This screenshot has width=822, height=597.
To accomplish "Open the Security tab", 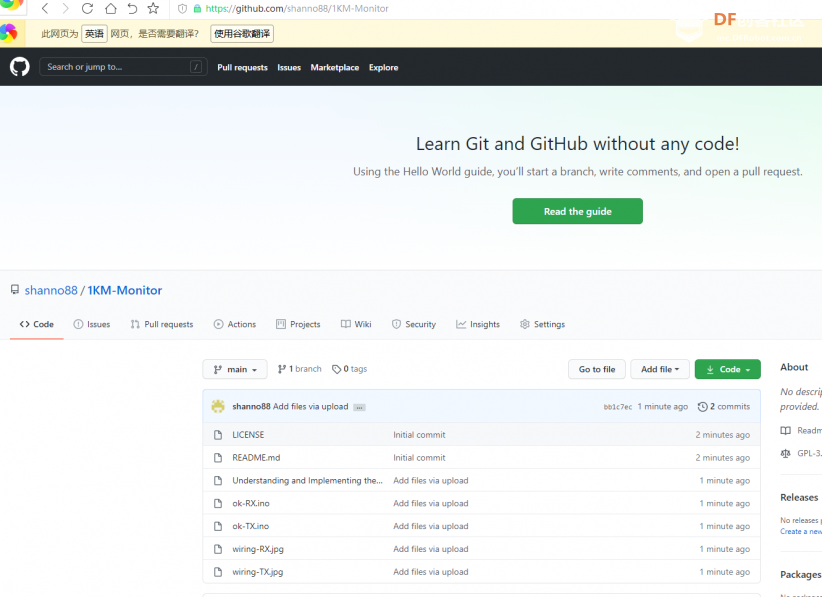I will [414, 324].
